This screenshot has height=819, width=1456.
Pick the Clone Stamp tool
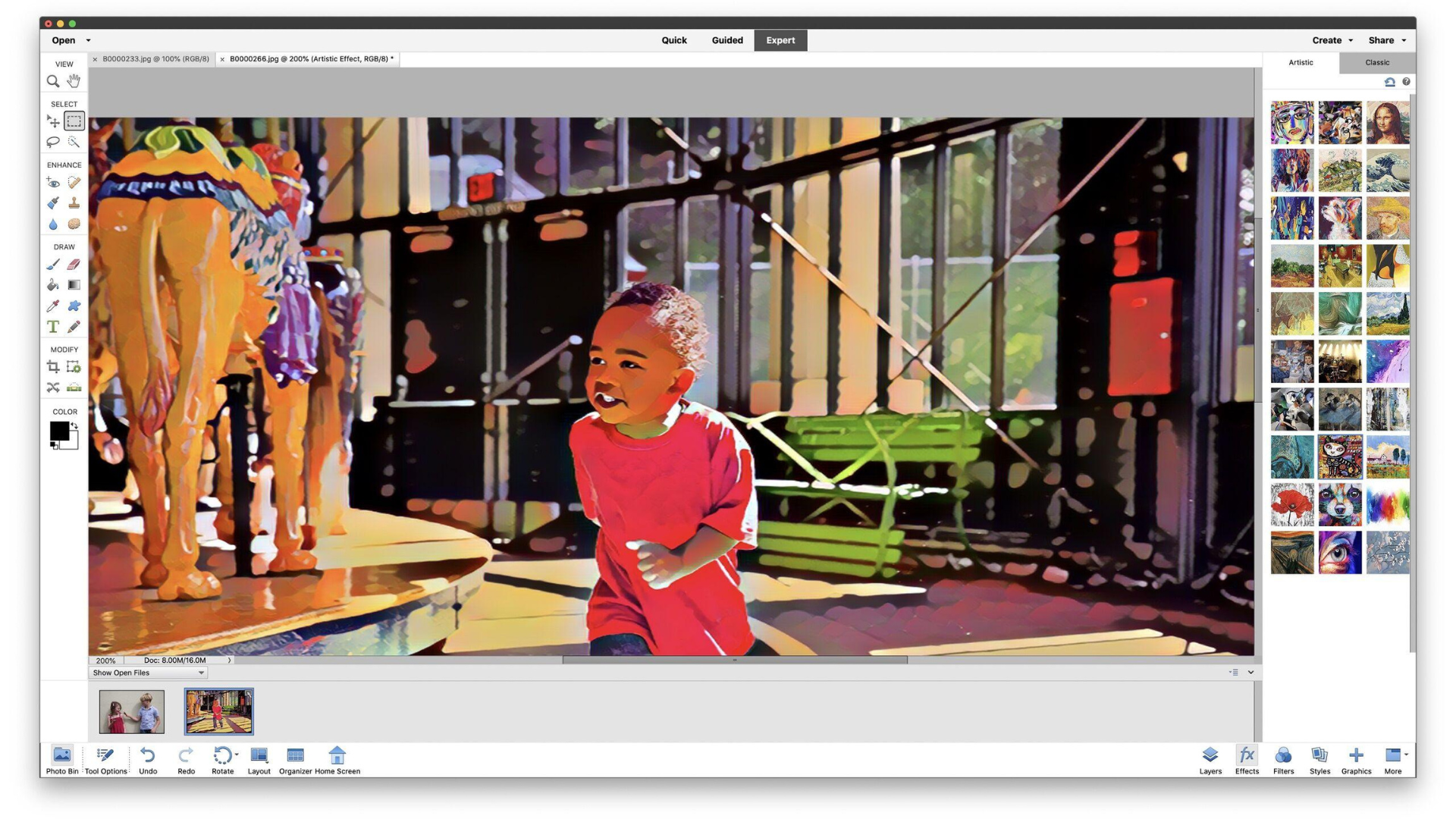point(74,203)
